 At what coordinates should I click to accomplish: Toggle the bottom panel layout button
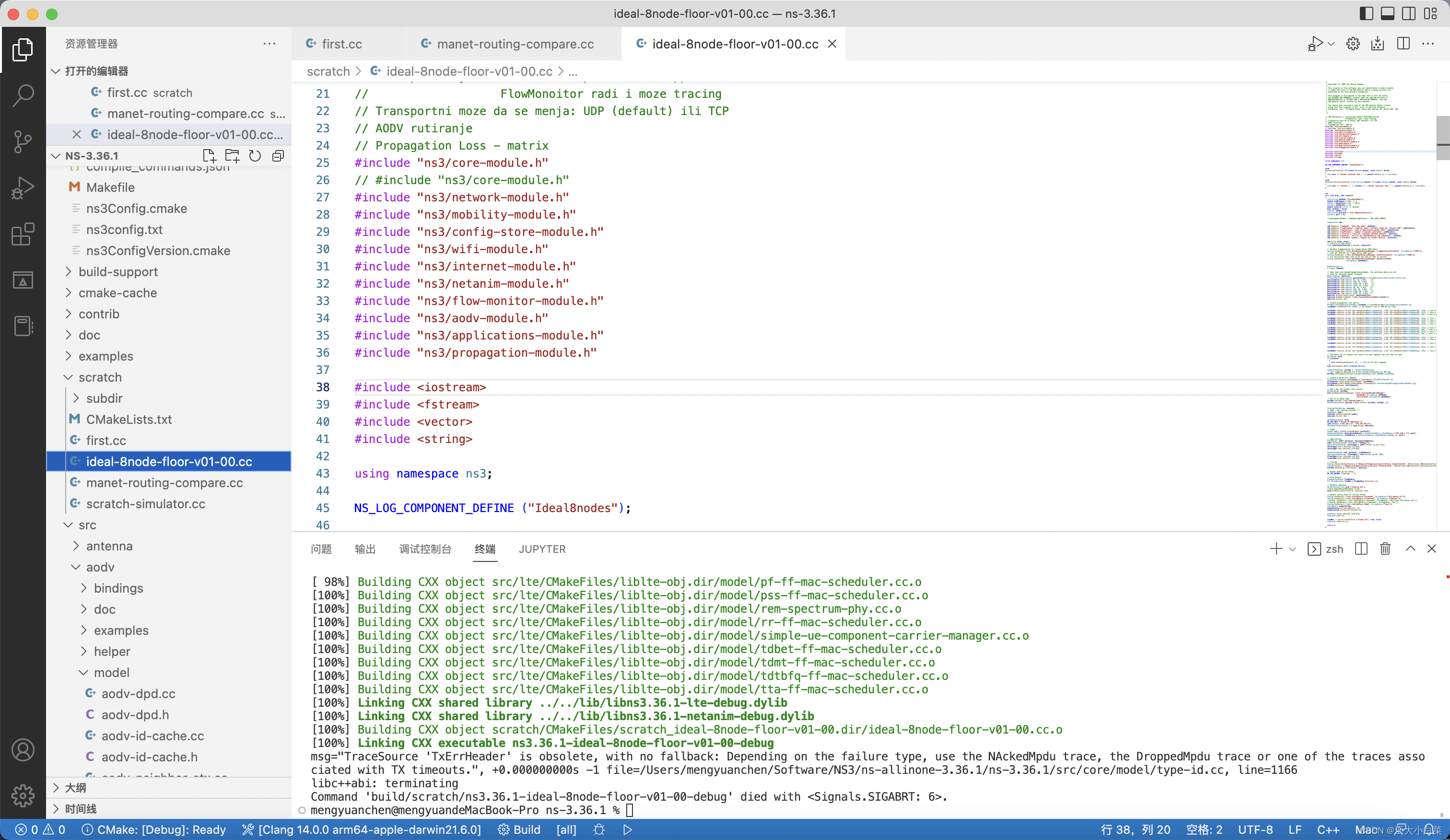coord(1387,13)
